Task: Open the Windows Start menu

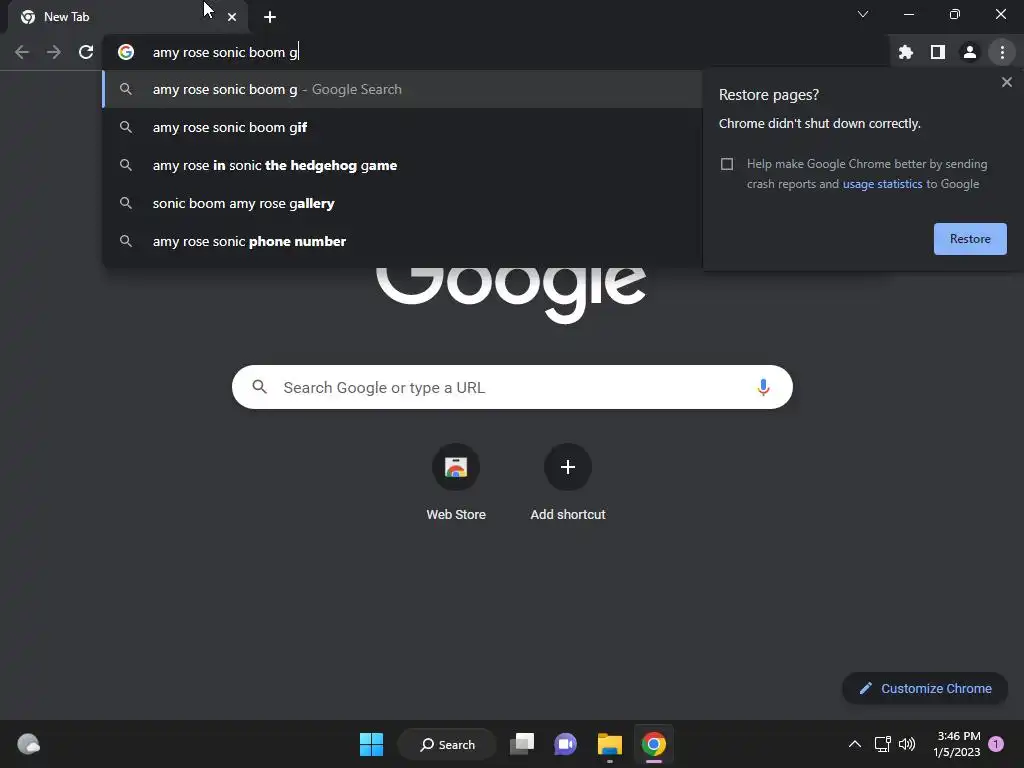Action: coord(372,744)
